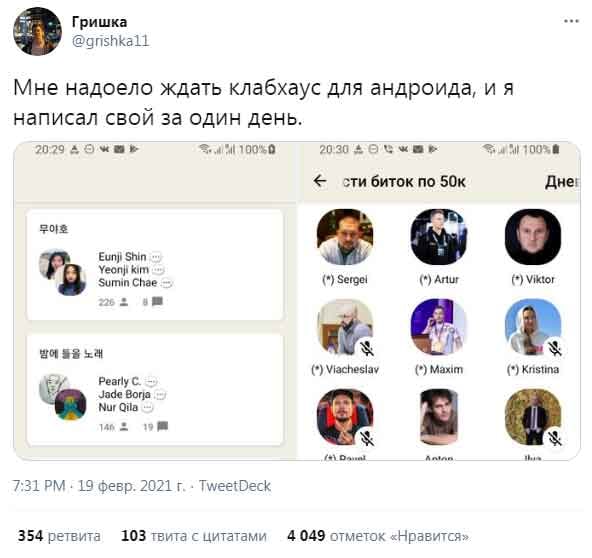
Task: Click the TweetDeck source link
Action: point(235,486)
